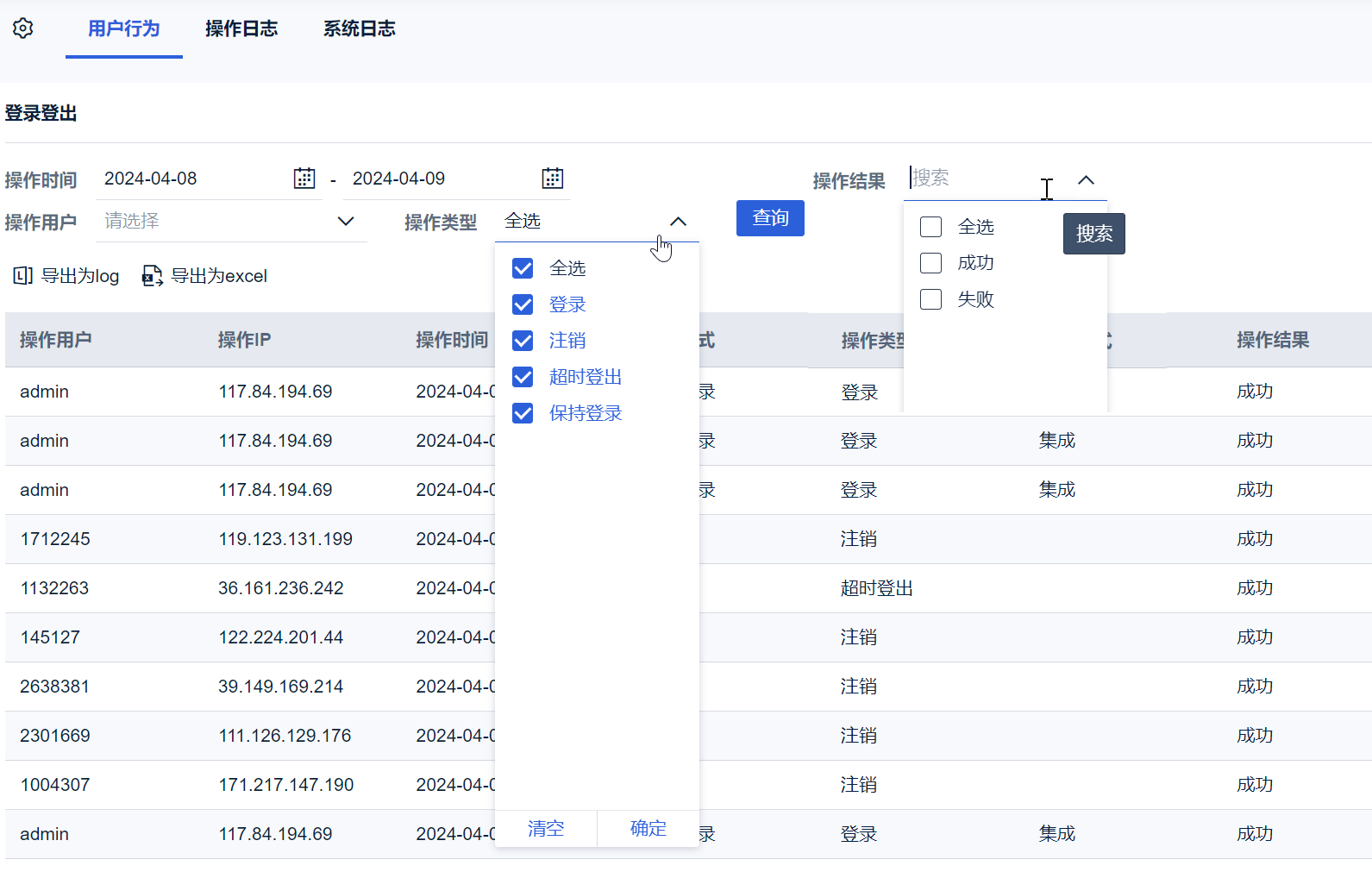Uncheck the 保持登录 checkbox
The height and width of the screenshot is (872, 1372).
point(523,413)
